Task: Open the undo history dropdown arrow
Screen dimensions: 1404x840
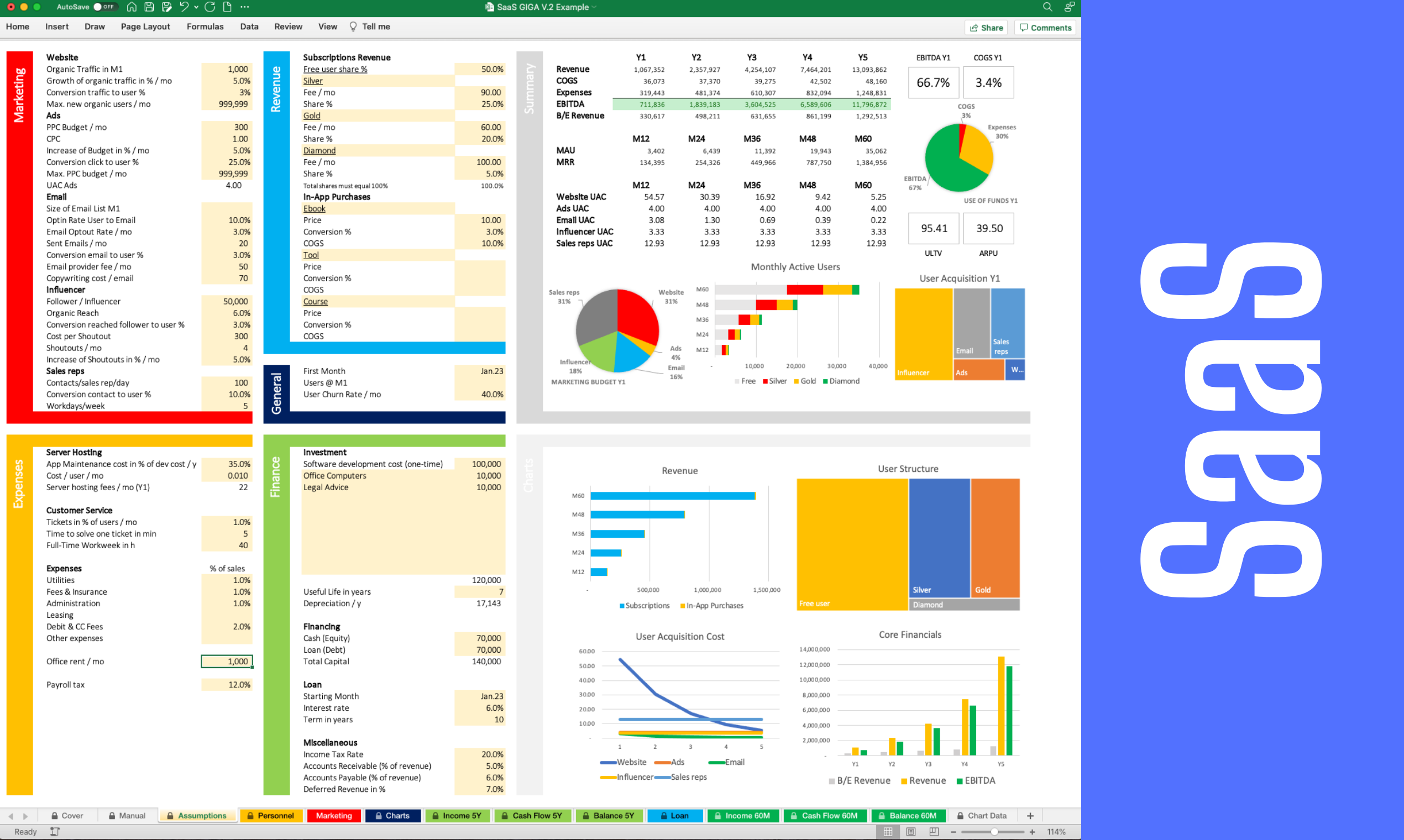Action: 196,7
